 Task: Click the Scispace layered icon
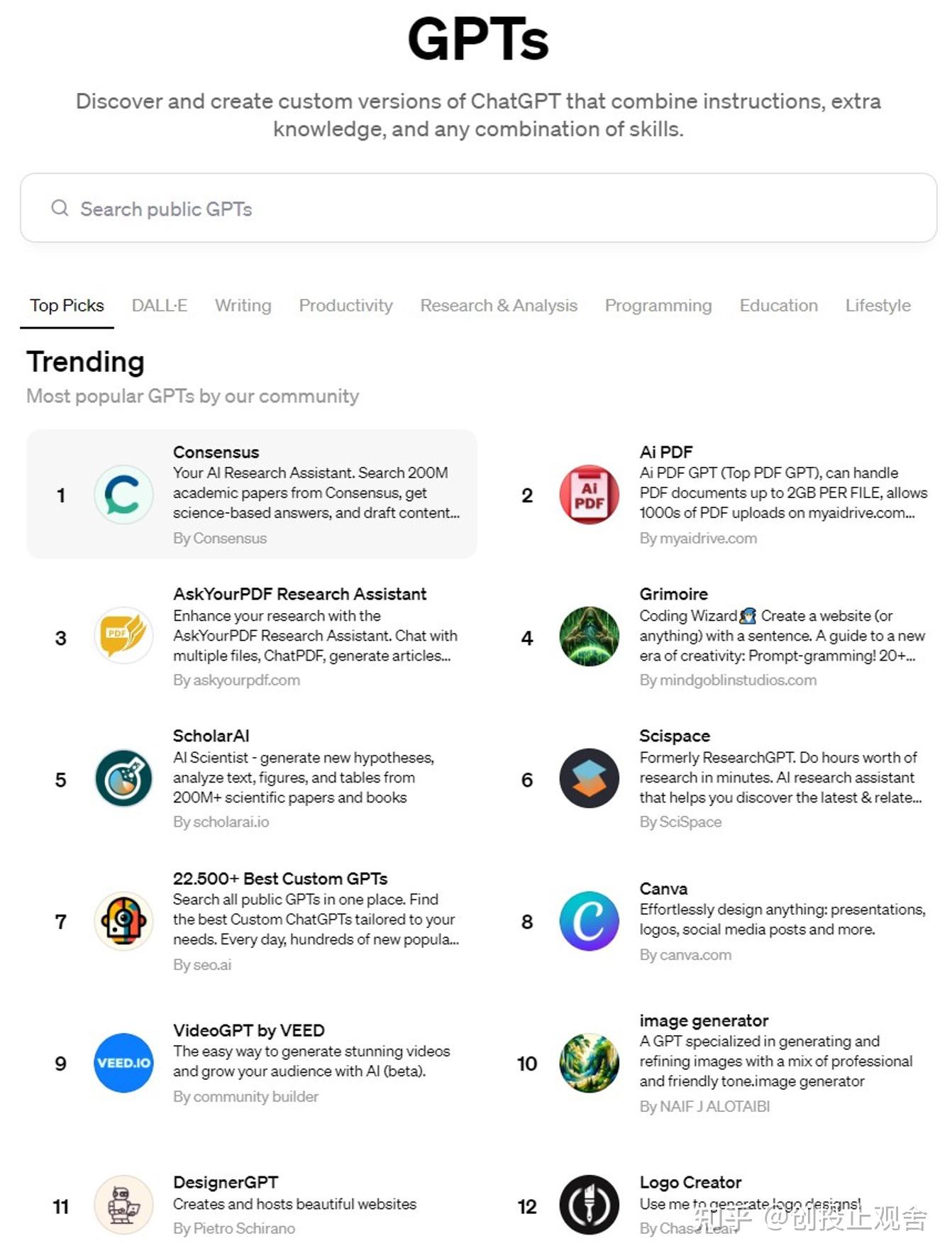pos(589,778)
